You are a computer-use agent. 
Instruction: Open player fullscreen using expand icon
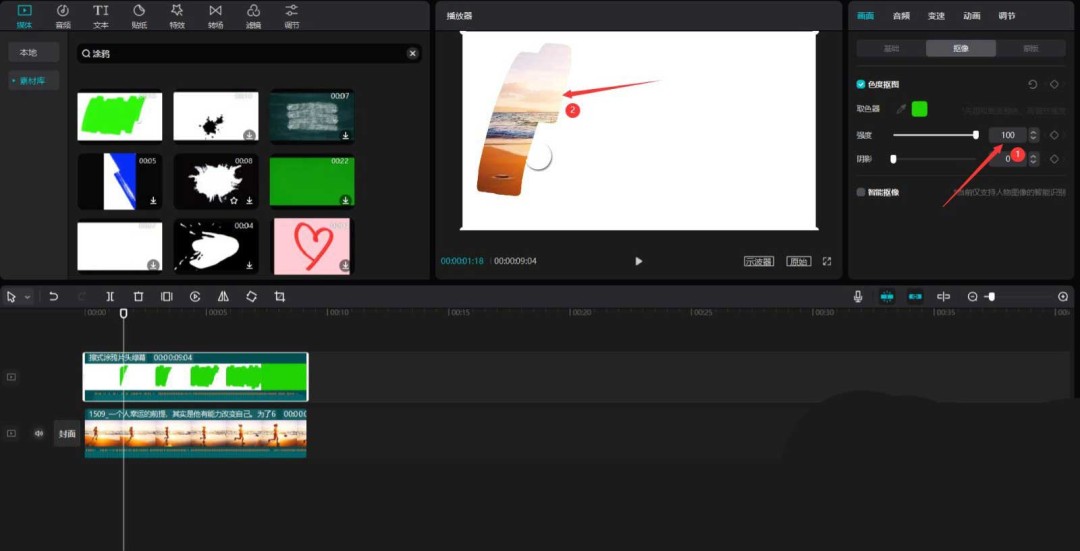[827, 261]
